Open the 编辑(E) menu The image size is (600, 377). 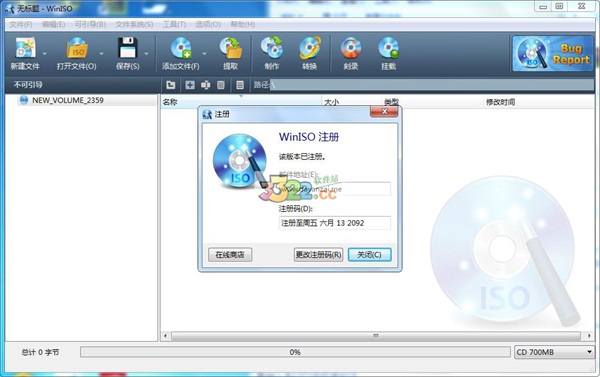(53, 24)
